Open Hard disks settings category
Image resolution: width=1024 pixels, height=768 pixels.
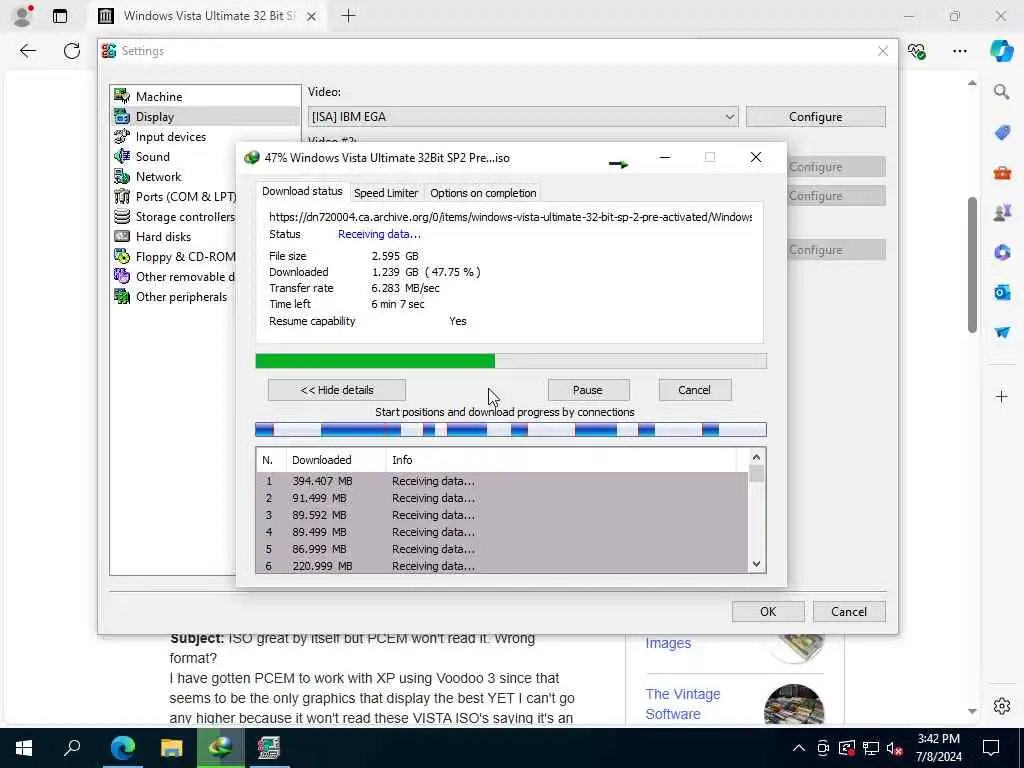click(174, 236)
